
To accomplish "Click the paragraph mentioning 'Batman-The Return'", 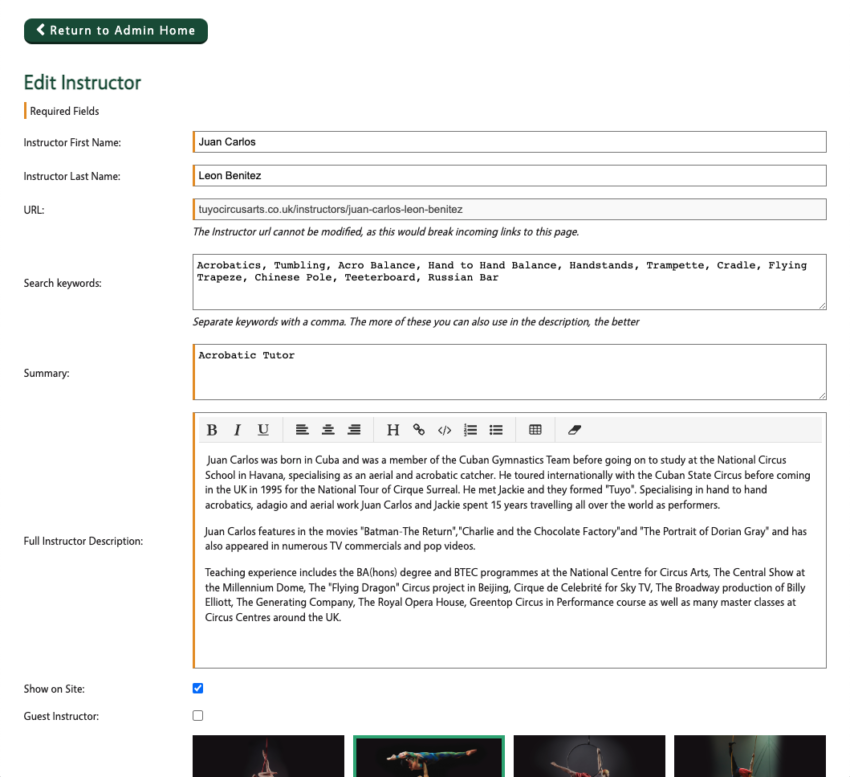I will pos(505,538).
